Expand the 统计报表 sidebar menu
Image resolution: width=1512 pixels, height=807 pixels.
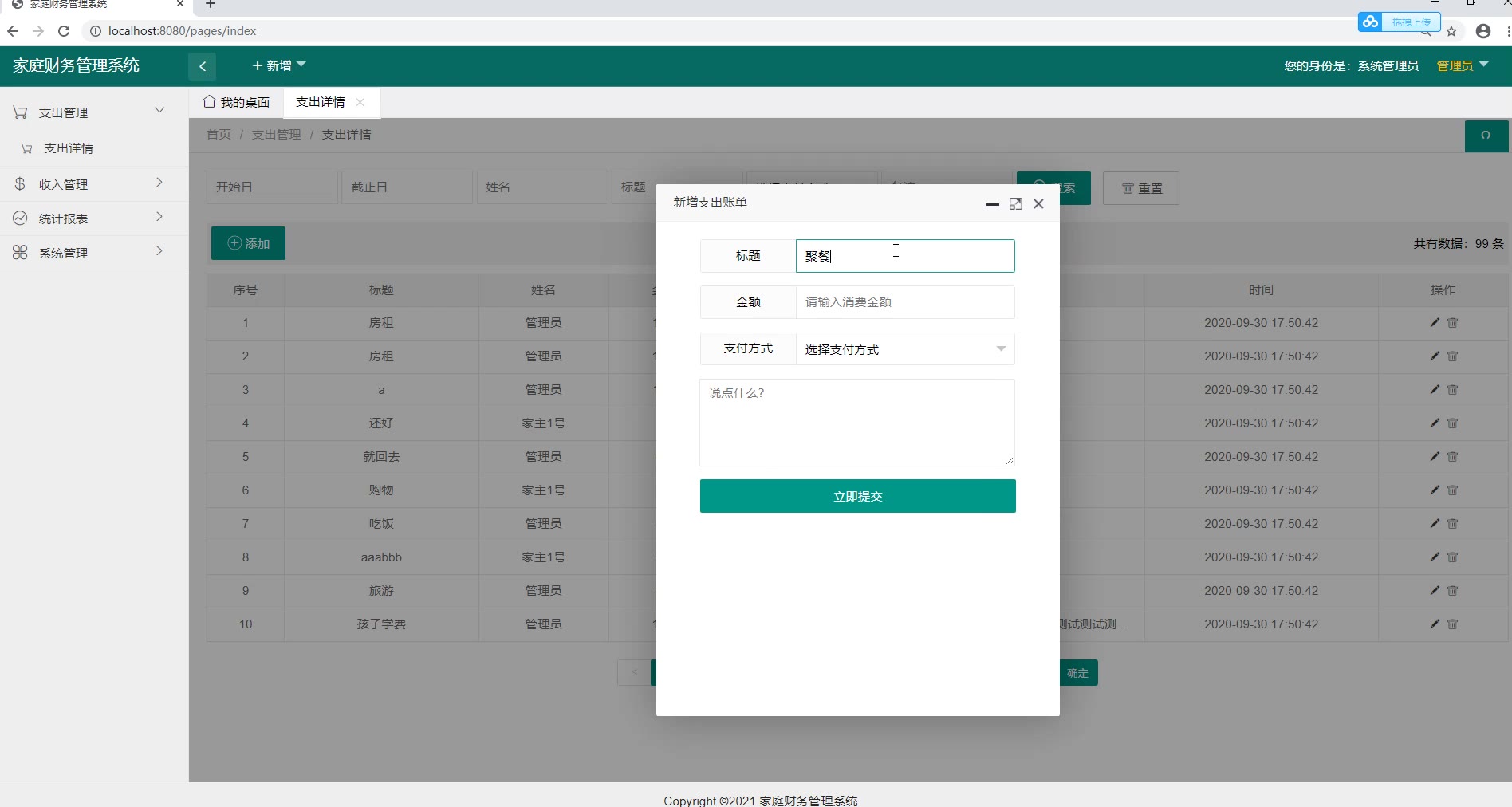click(94, 218)
